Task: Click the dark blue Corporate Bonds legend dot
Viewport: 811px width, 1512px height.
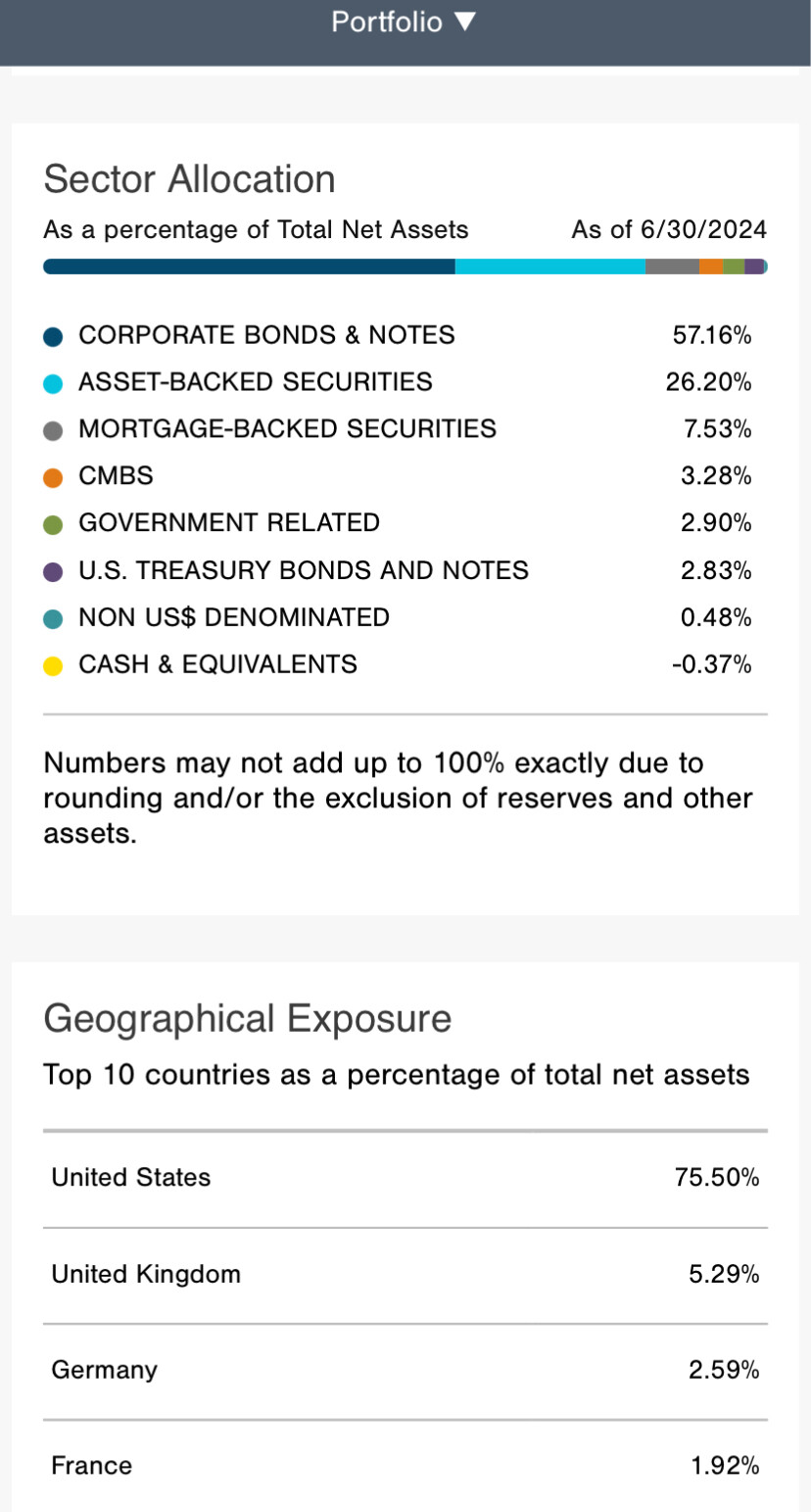Action: [x=54, y=336]
